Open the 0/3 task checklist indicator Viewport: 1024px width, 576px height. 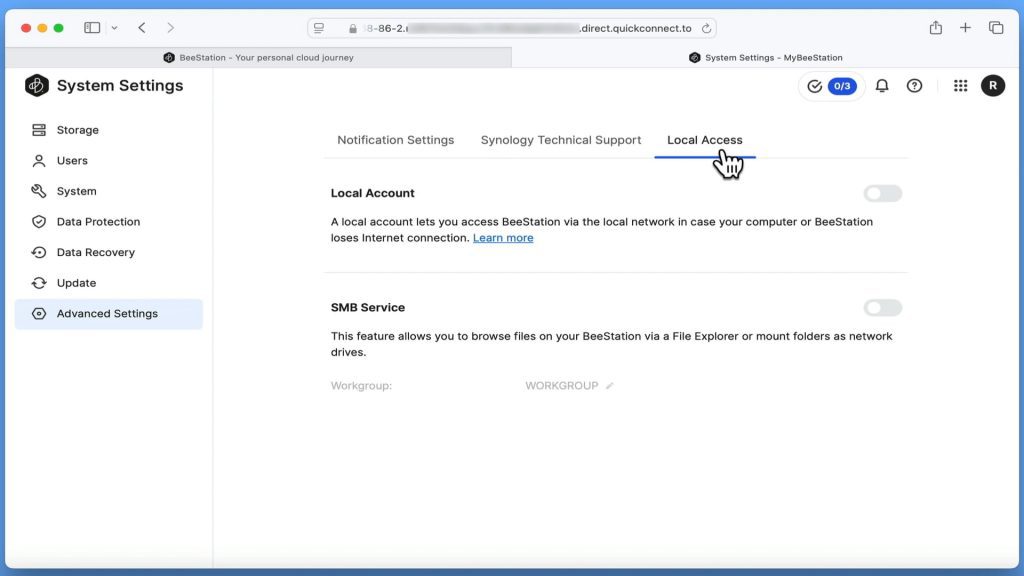click(x=831, y=86)
